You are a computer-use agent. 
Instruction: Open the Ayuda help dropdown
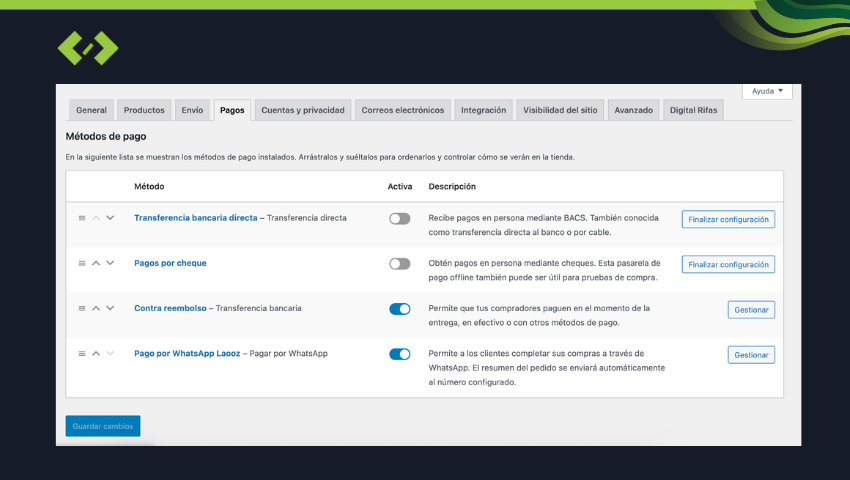(767, 91)
